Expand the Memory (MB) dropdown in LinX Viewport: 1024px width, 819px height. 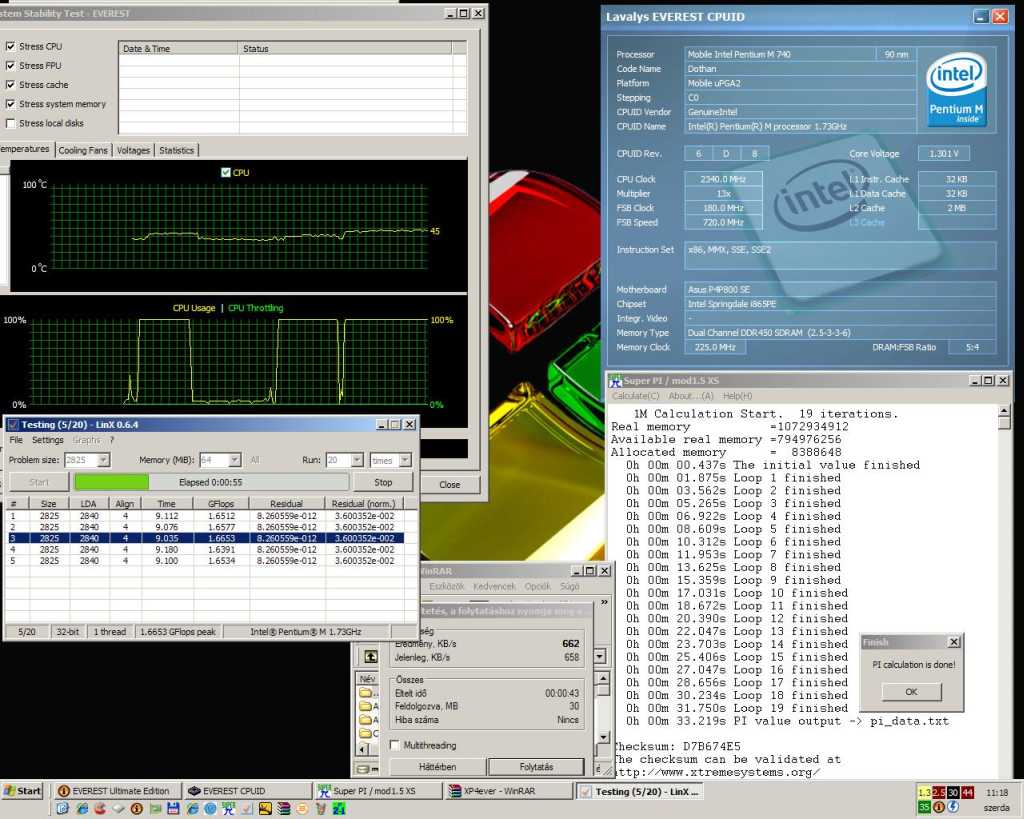(x=234, y=460)
